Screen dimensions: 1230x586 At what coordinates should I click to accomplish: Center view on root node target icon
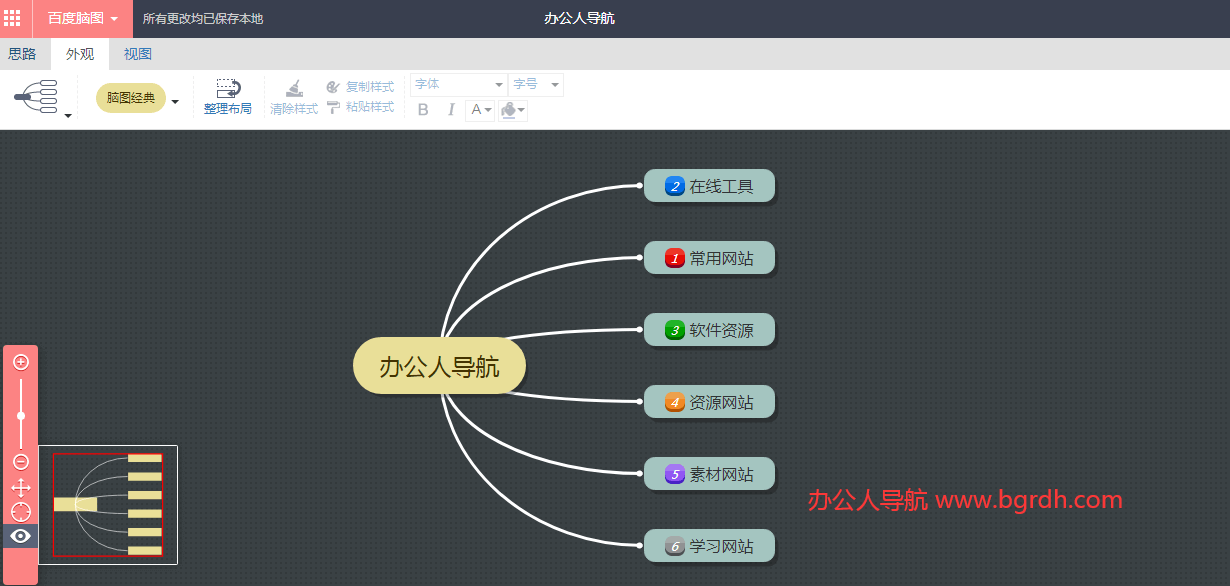coord(20,512)
